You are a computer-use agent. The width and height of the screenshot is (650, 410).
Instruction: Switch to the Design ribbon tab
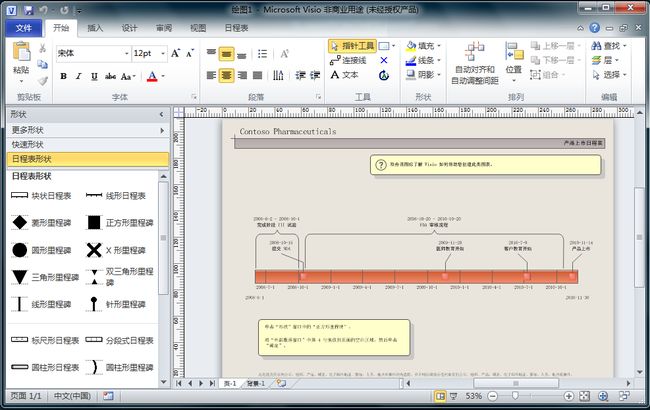click(x=129, y=28)
